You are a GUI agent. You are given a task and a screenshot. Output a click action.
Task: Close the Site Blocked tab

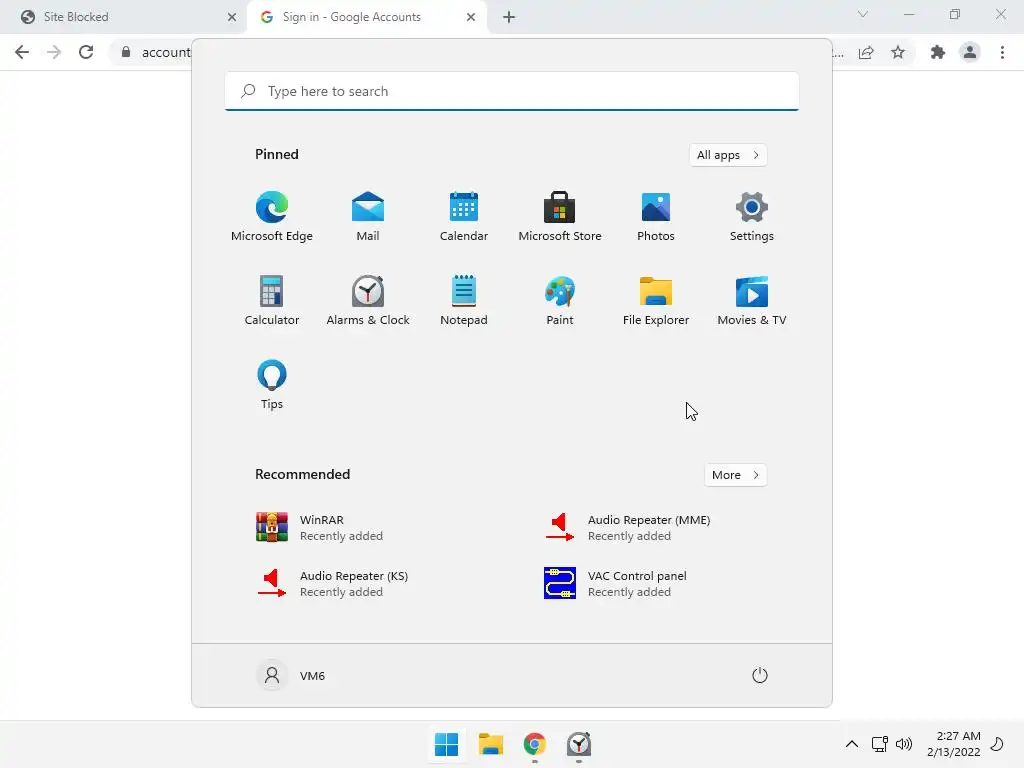(x=232, y=17)
